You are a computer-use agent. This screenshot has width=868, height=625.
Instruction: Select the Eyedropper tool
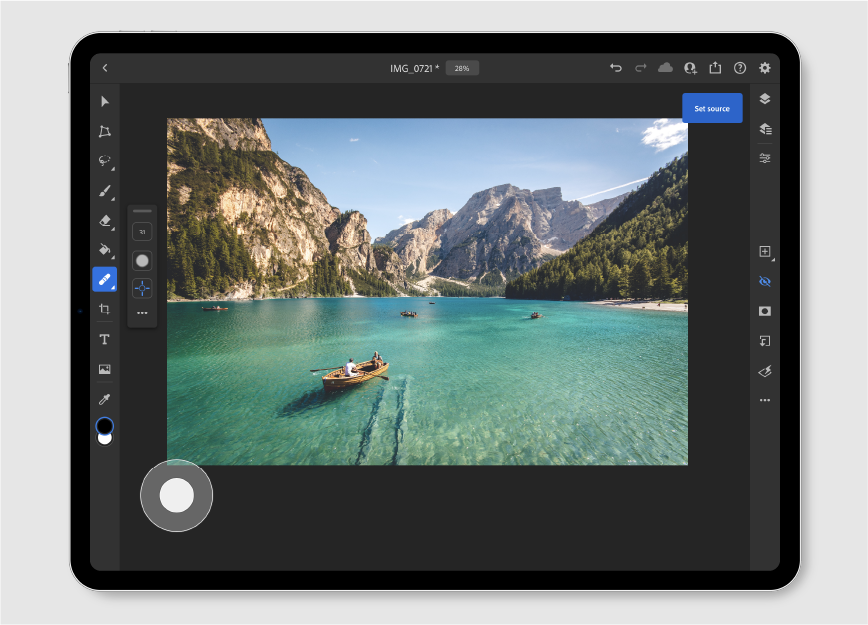(x=105, y=399)
